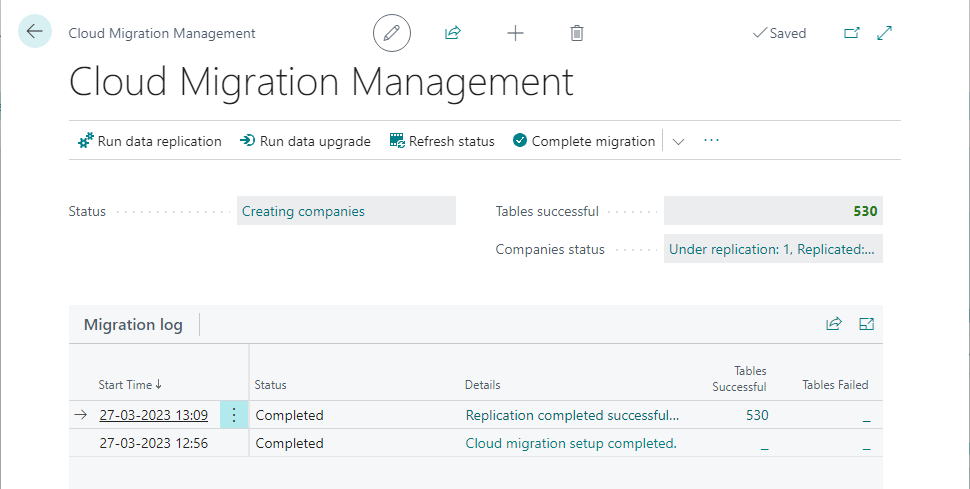The width and height of the screenshot is (970, 489).
Task: Run data upgrade action
Action: (305, 141)
